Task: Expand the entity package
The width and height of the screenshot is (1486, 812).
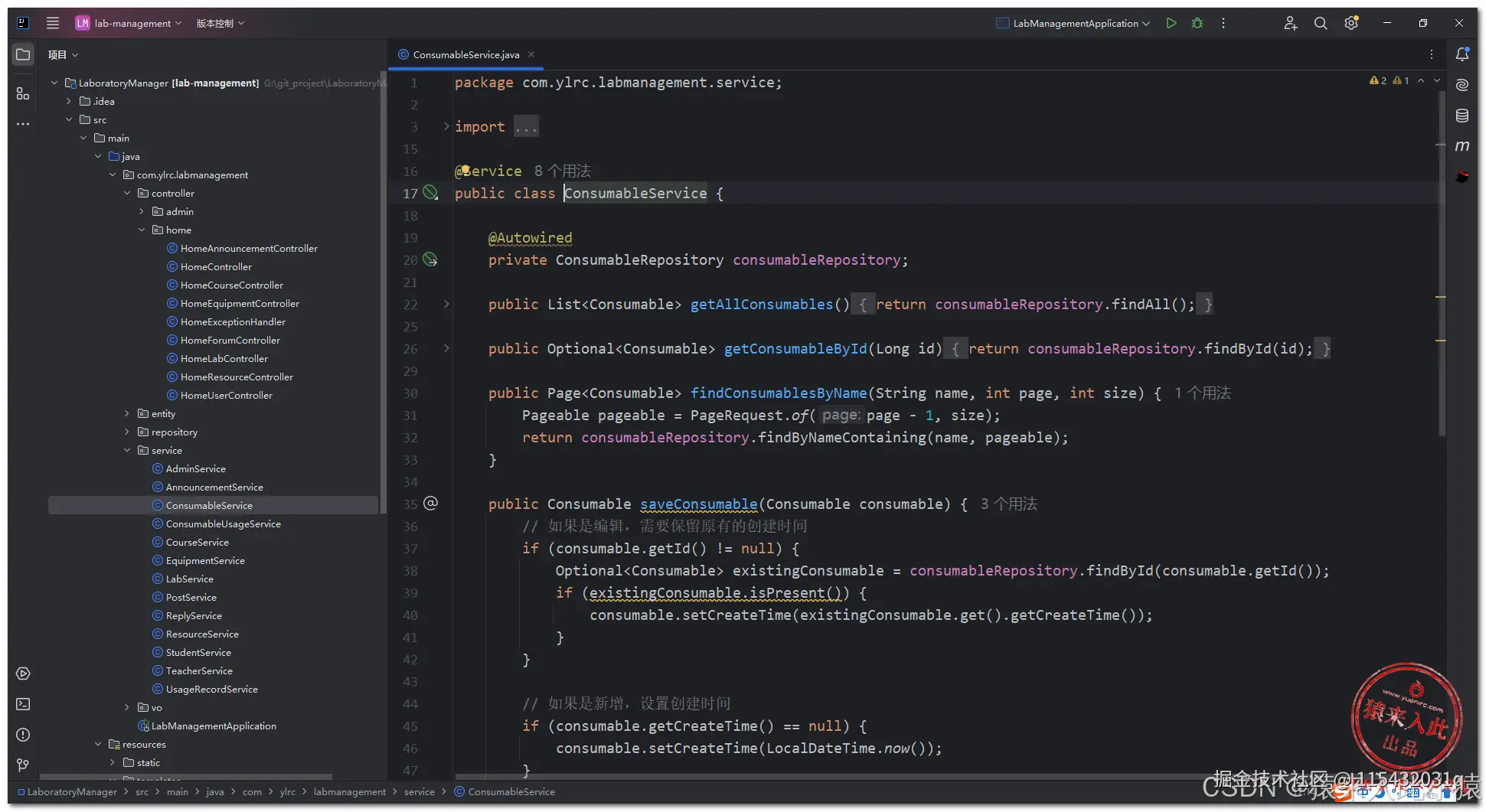Action: pyautogui.click(x=127, y=413)
